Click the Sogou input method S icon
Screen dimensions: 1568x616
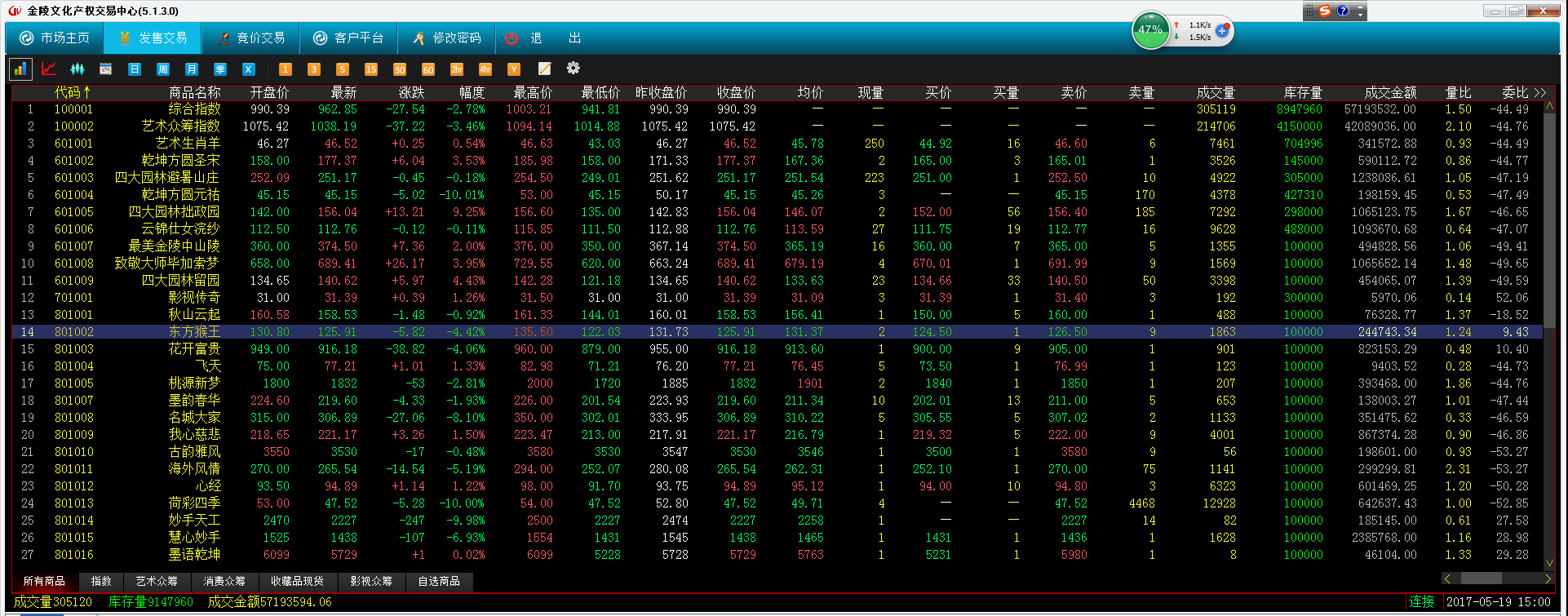click(x=1325, y=11)
